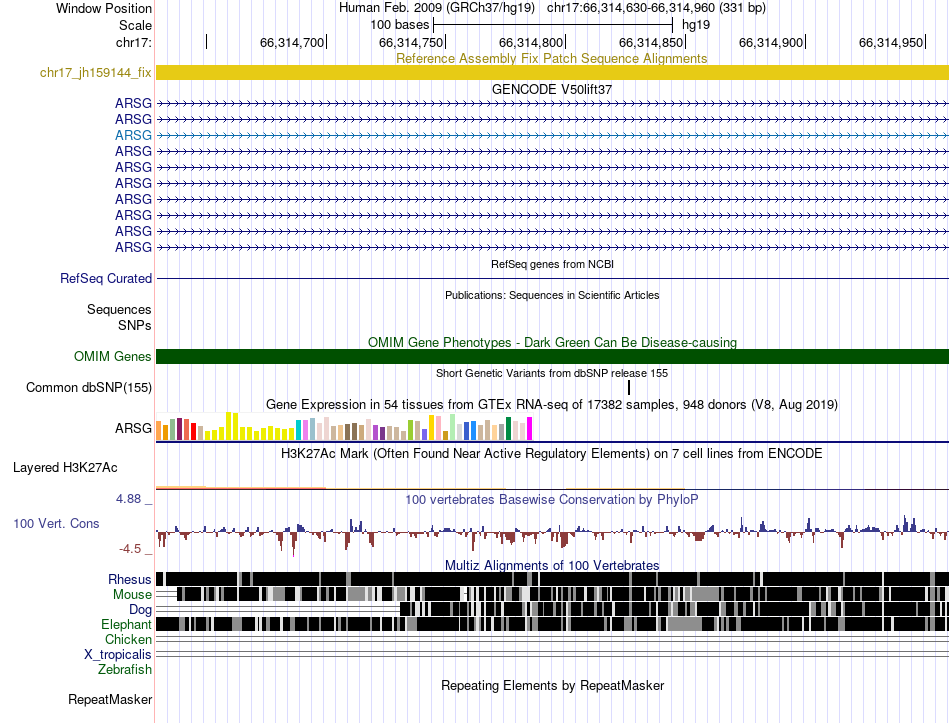Click the Zebrafish species label

pyautogui.click(x=125, y=669)
